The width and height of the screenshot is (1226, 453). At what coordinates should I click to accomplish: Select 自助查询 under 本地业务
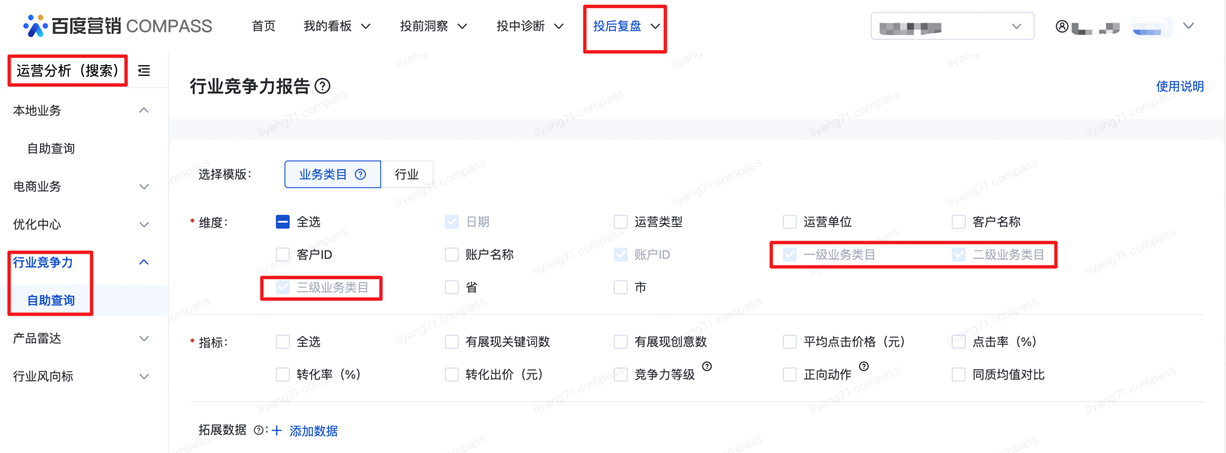tap(51, 149)
